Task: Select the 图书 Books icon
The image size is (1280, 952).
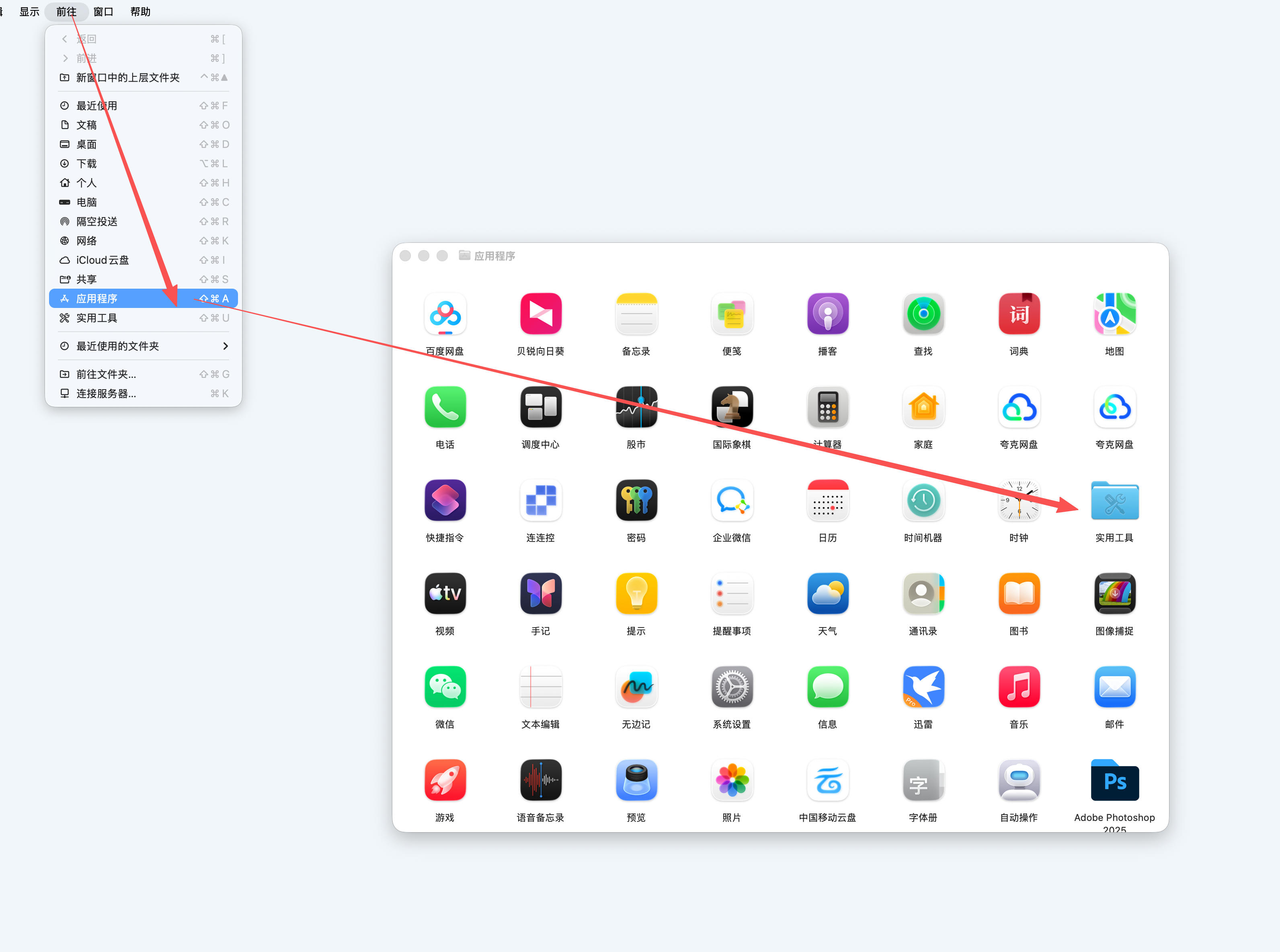Action: 1019,594
